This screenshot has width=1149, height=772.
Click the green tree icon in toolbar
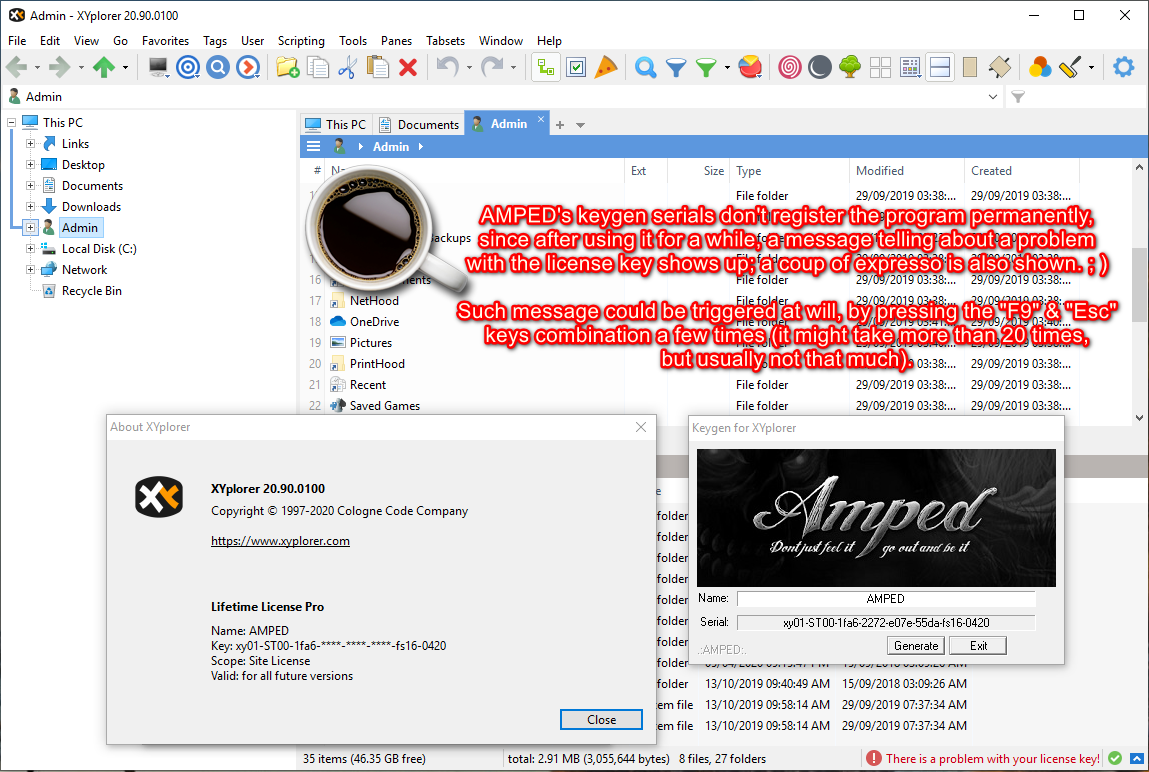click(849, 67)
